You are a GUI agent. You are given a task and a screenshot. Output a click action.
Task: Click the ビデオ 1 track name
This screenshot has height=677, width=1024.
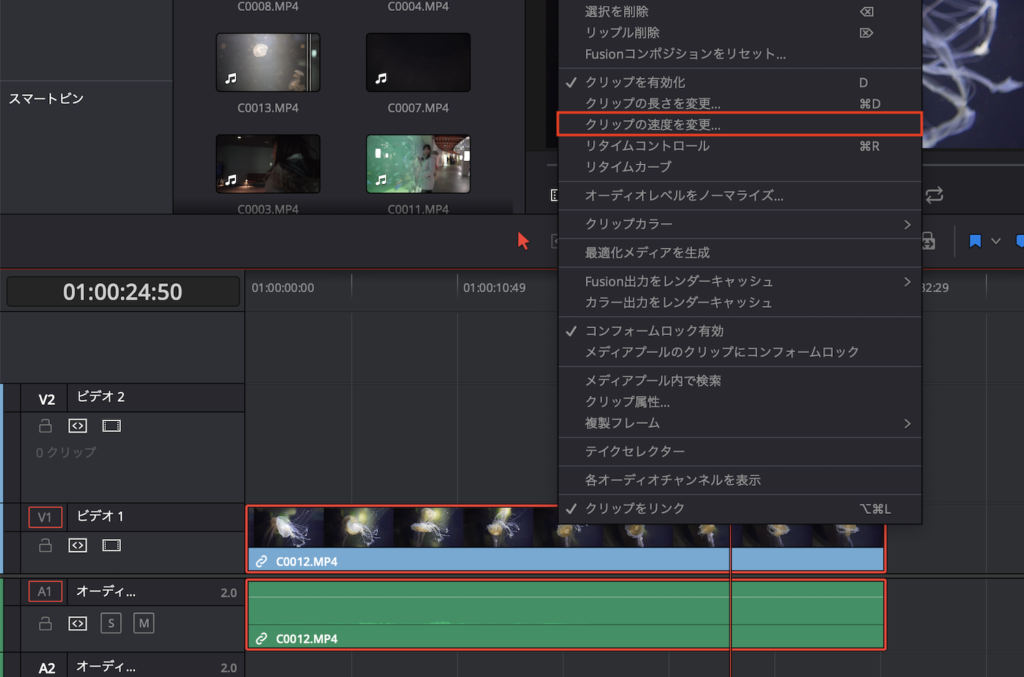(x=101, y=516)
